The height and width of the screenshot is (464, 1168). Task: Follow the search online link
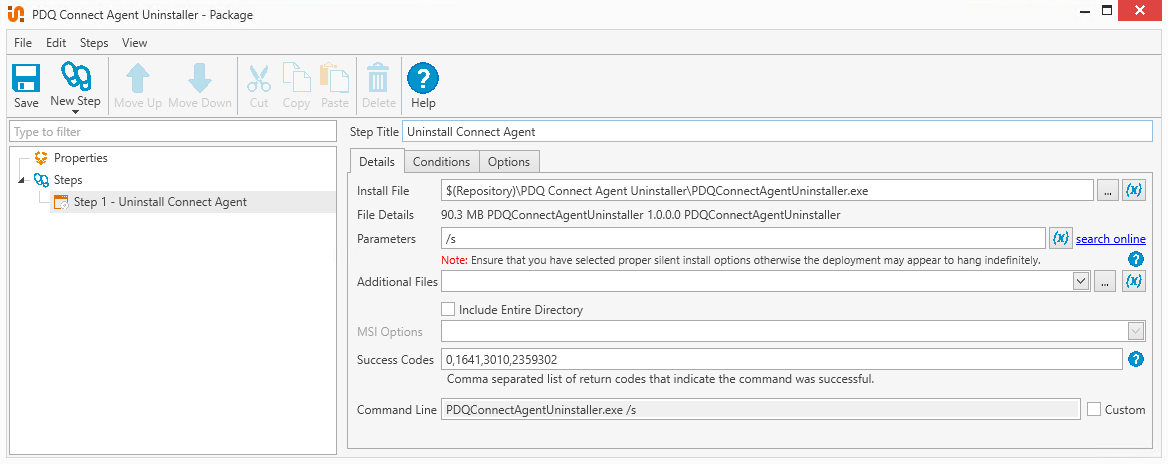(x=1111, y=239)
